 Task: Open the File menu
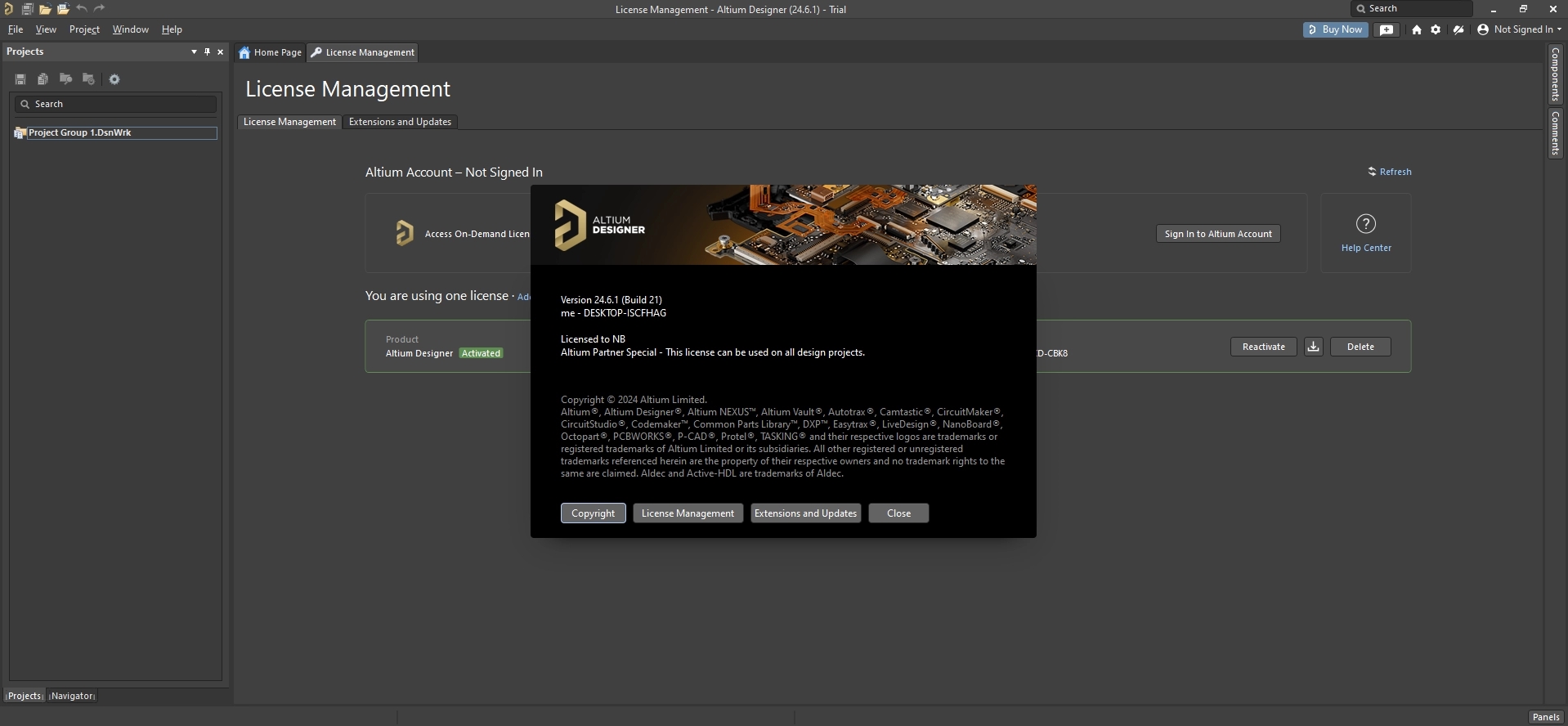tap(16, 29)
